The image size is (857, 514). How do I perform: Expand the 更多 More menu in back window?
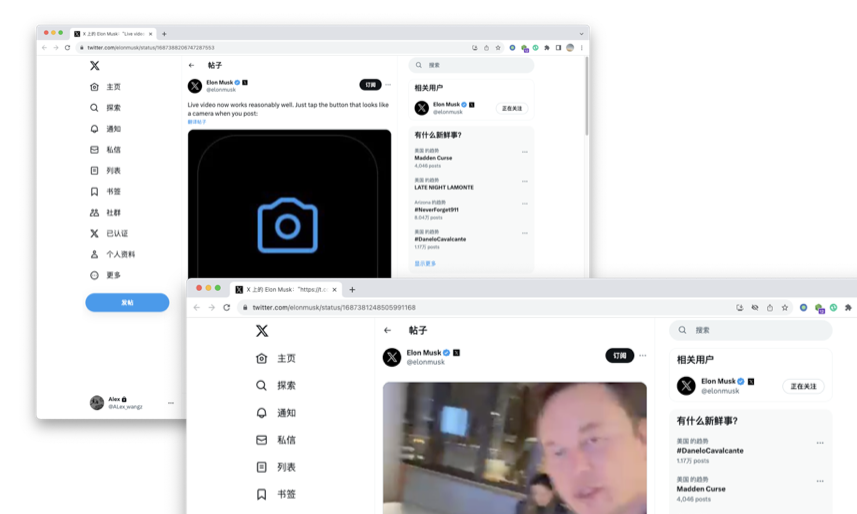tap(112, 276)
